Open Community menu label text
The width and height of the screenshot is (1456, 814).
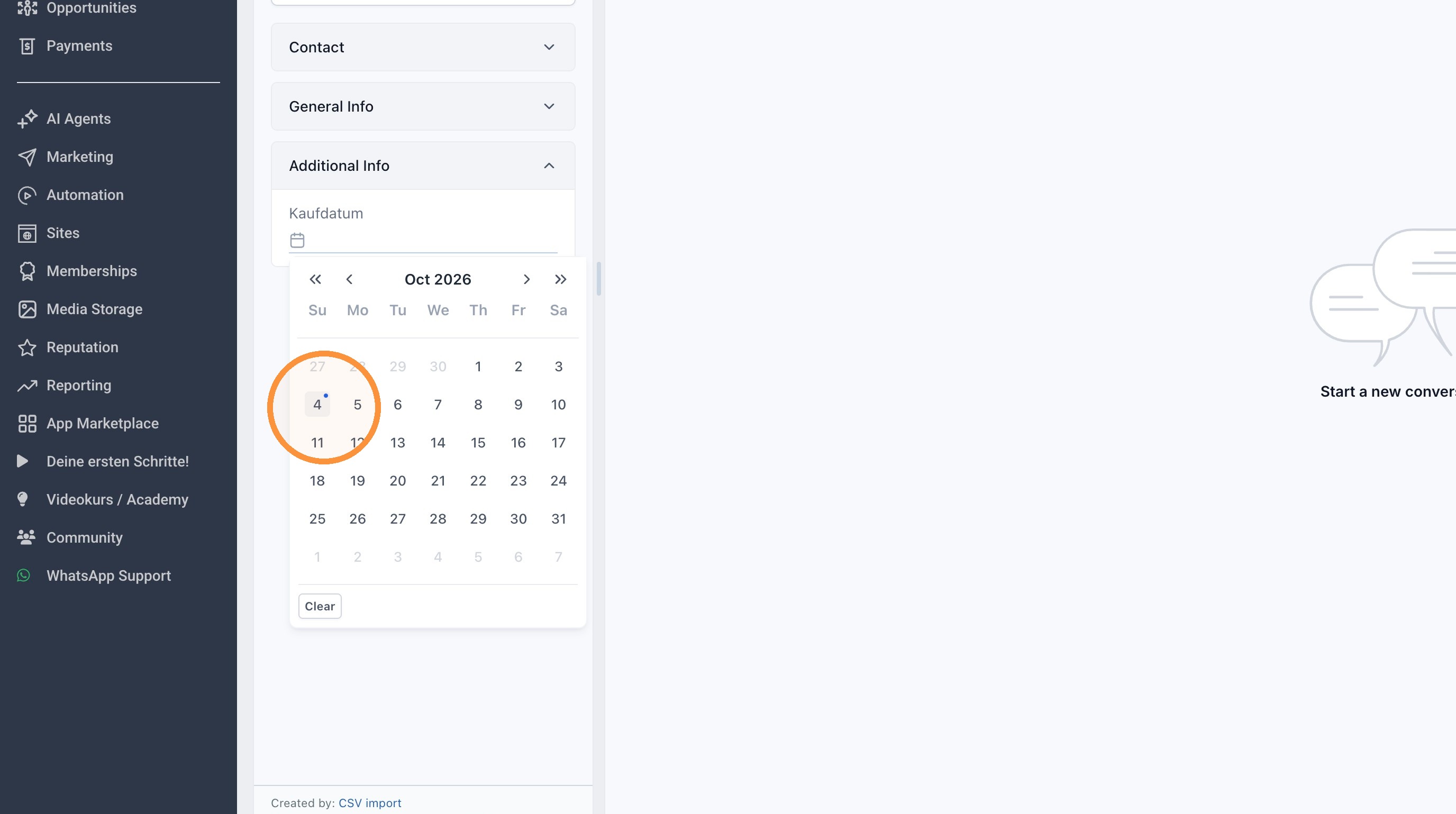[84, 538]
